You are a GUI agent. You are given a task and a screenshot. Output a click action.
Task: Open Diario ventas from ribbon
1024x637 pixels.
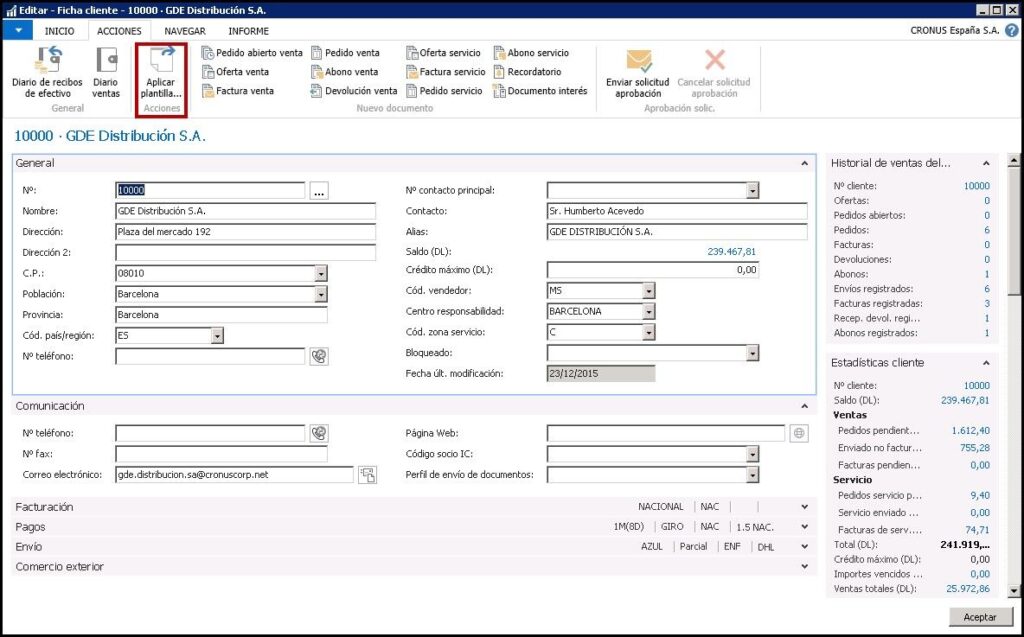(x=106, y=62)
